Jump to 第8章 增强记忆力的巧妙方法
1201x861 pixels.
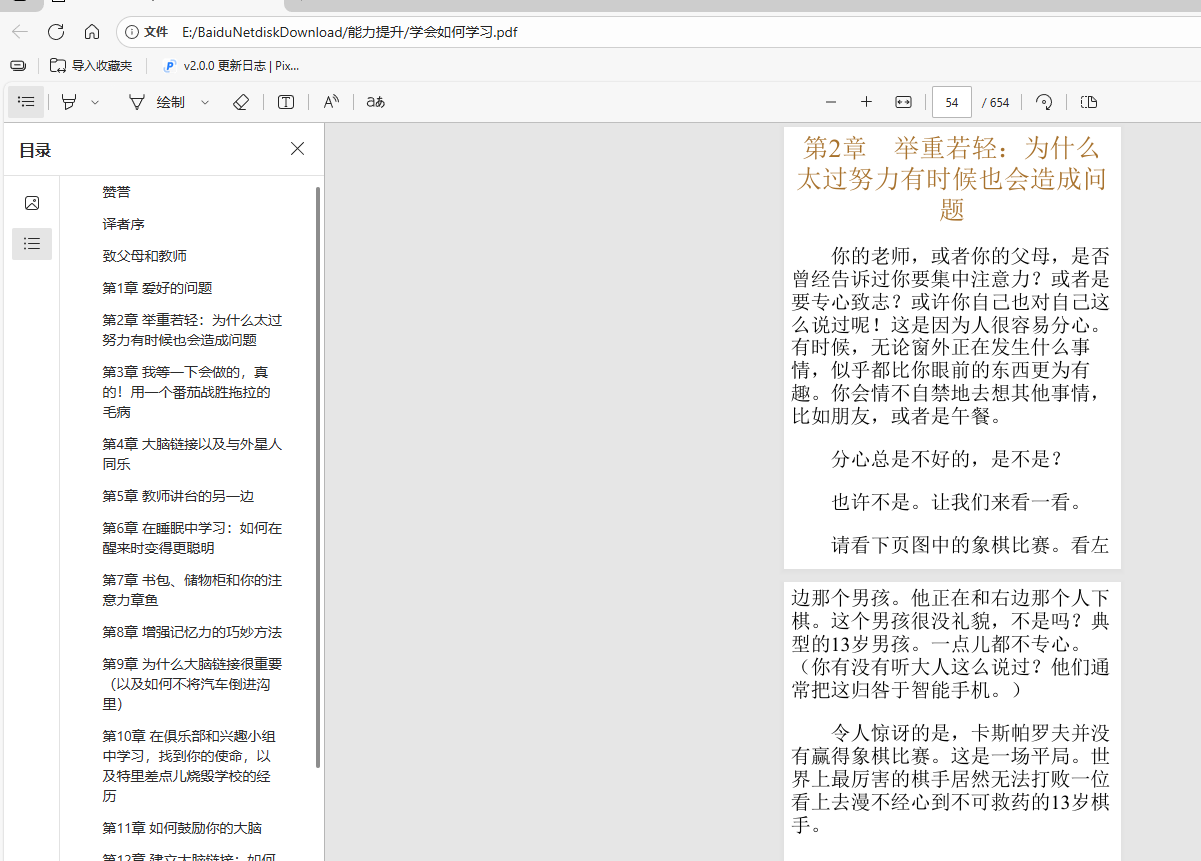coord(191,632)
